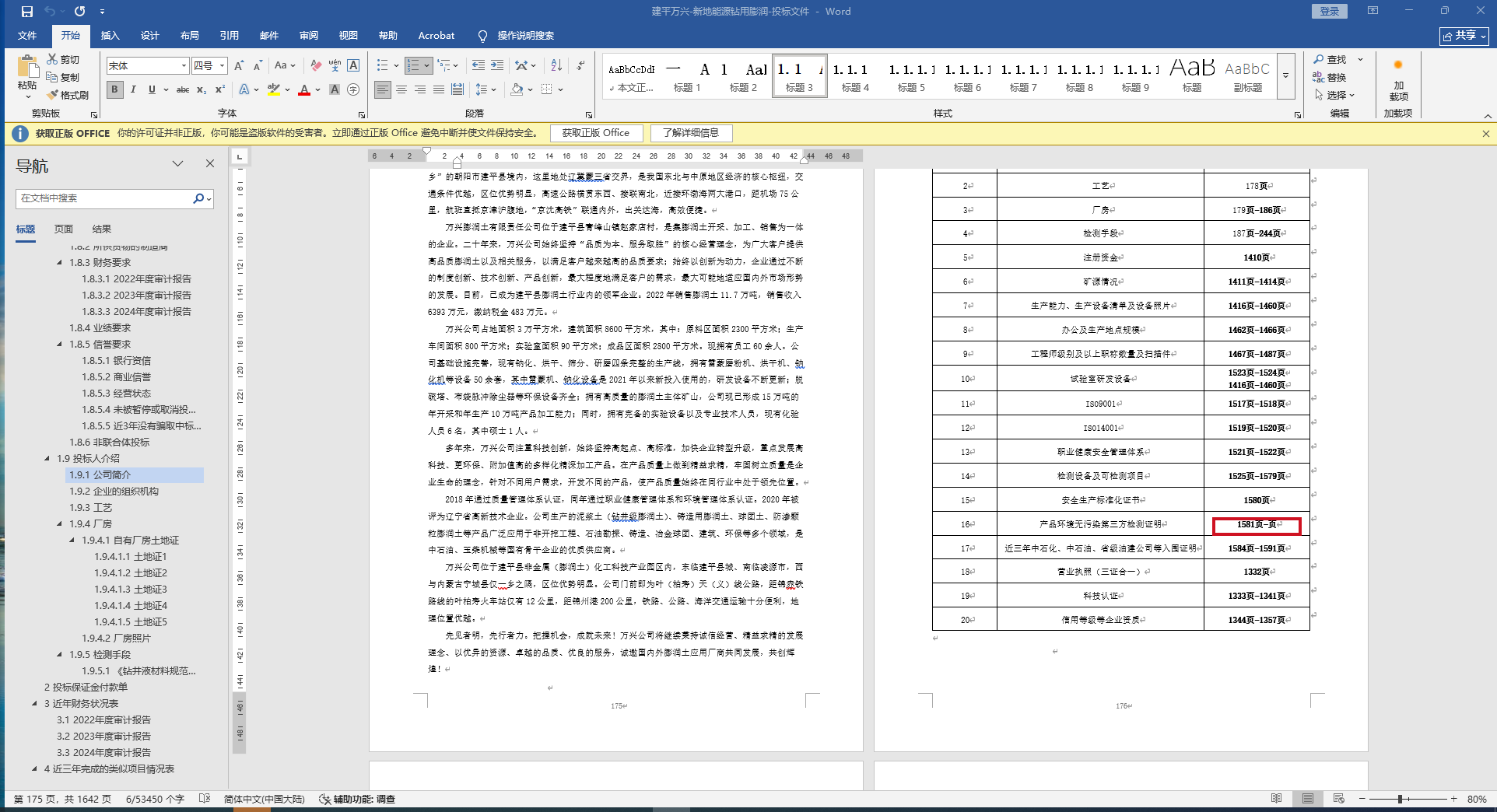Undo the last action

pos(50,12)
